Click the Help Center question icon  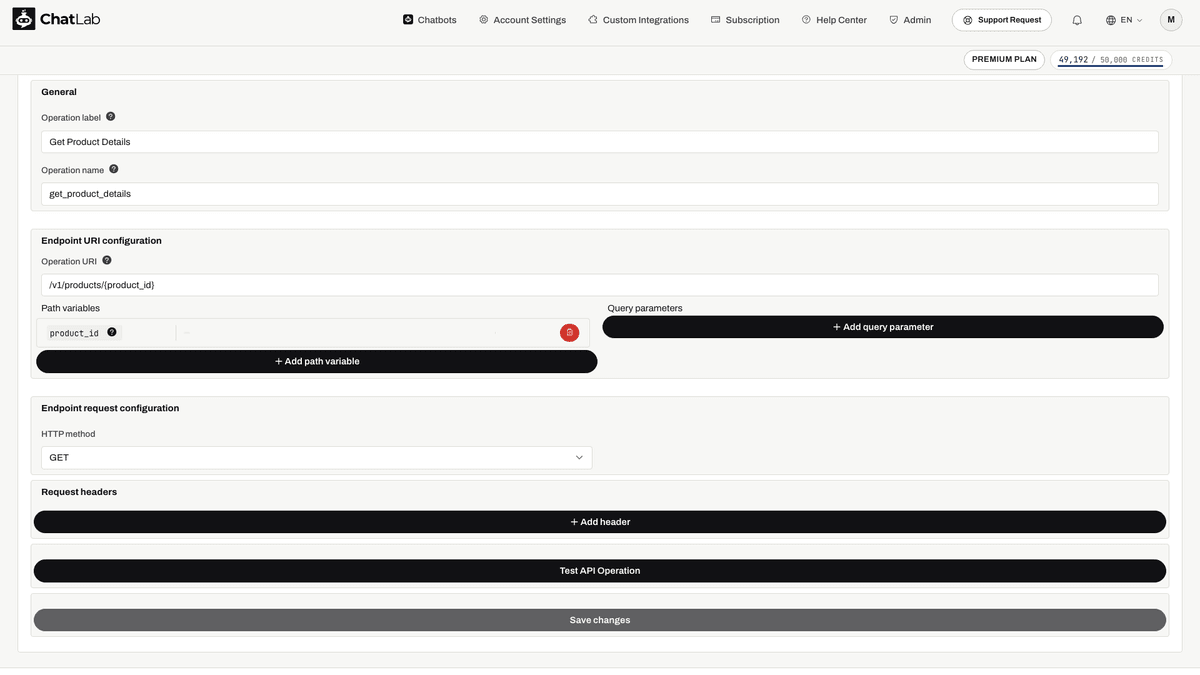pos(806,19)
